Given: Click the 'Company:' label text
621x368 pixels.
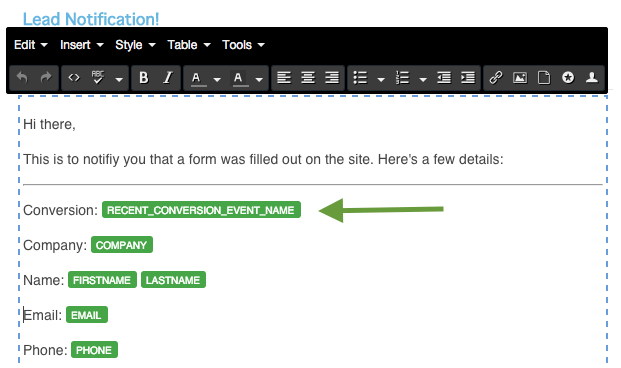Looking at the screenshot, I should pos(55,245).
